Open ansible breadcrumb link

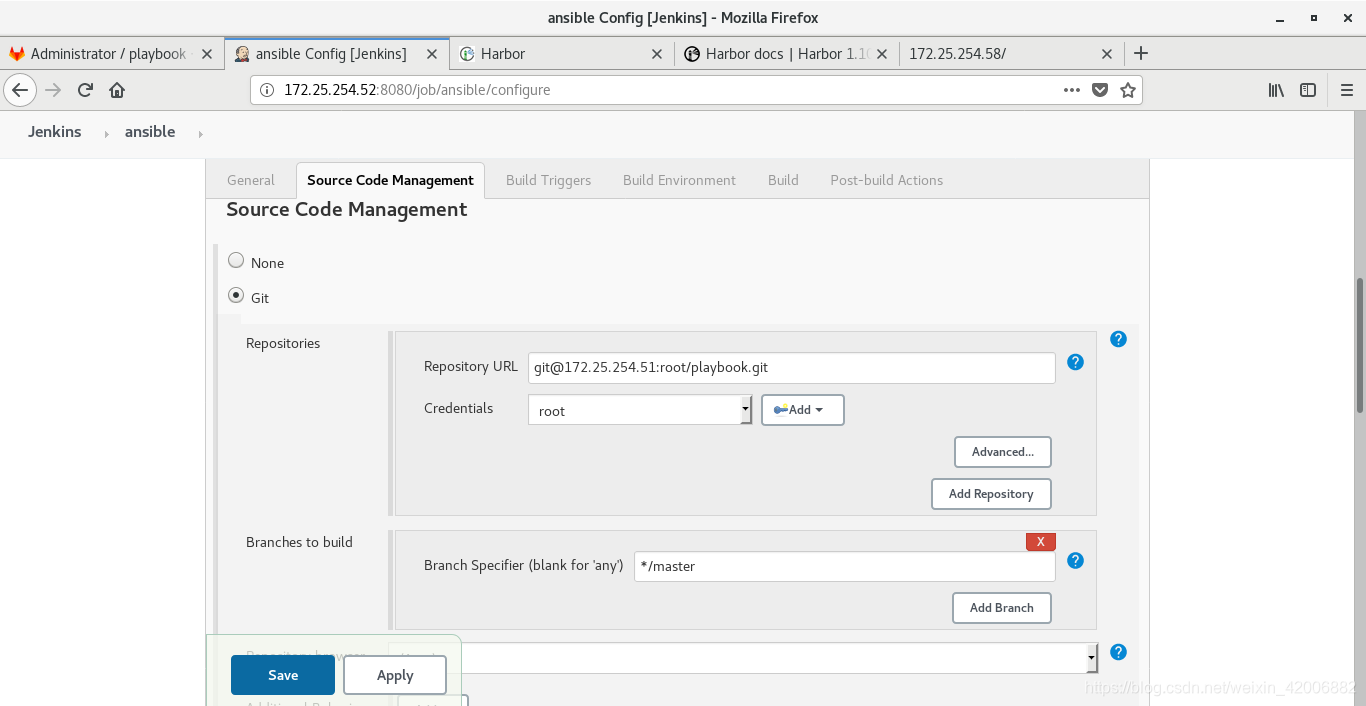click(x=150, y=132)
